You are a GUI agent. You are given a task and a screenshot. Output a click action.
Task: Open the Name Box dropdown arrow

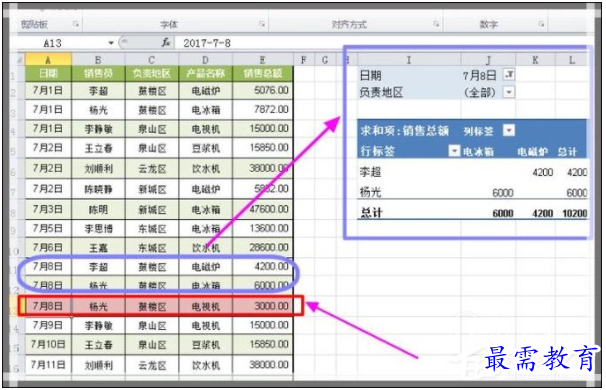[111, 43]
